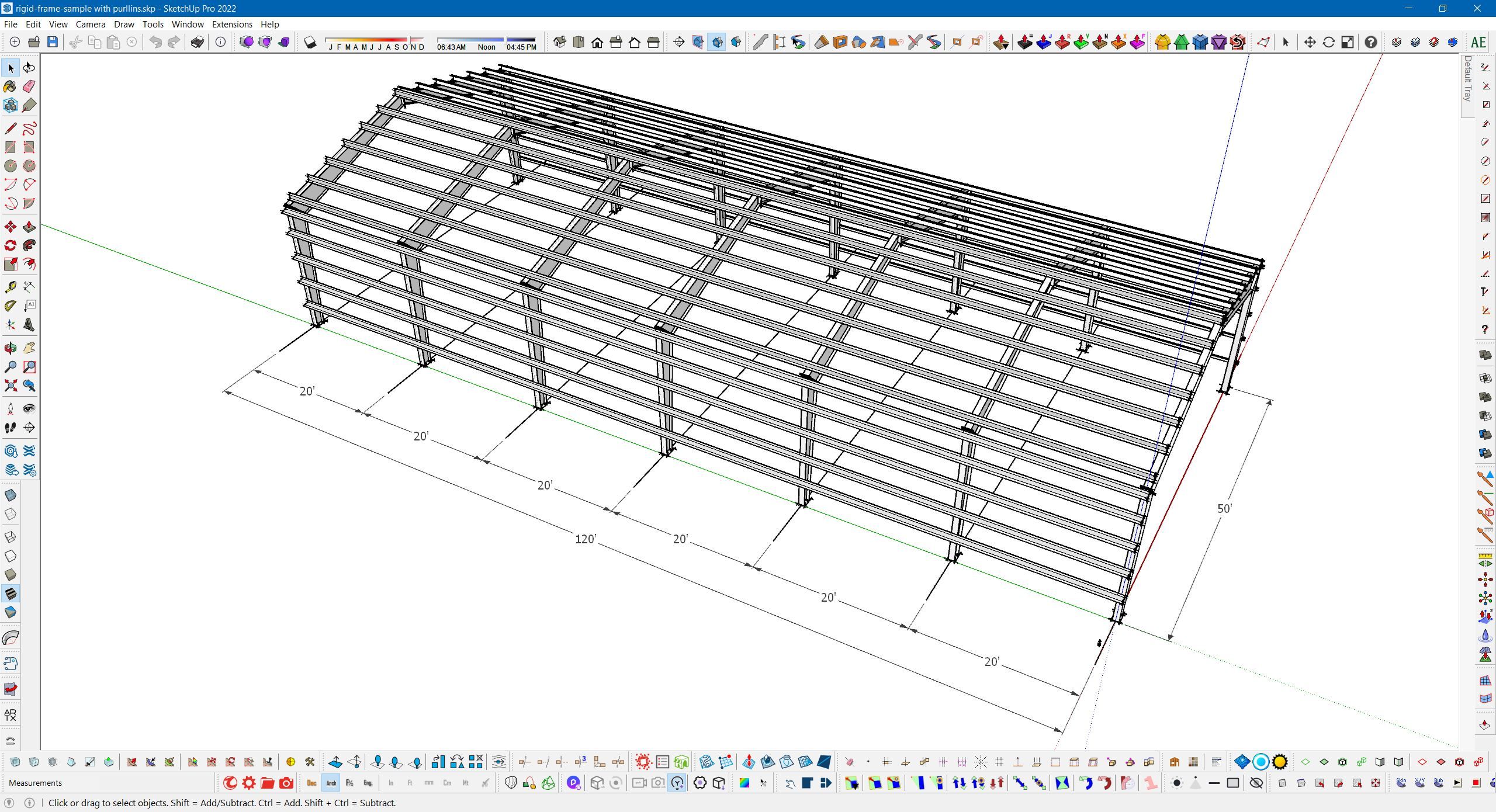Viewport: 1496px width, 812px height.
Task: Click the Save file icon
Action: click(53, 42)
